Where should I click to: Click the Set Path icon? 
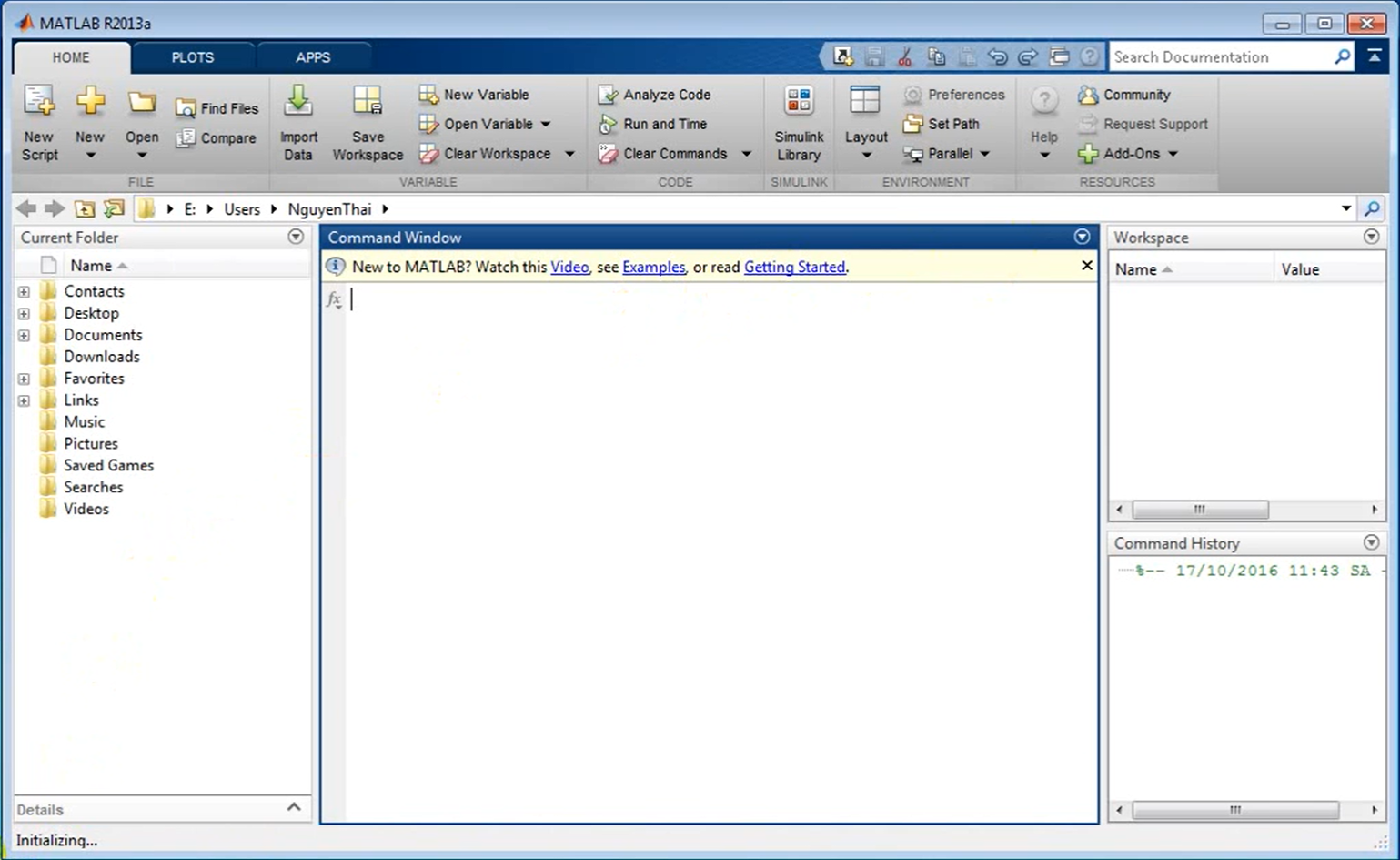point(912,124)
